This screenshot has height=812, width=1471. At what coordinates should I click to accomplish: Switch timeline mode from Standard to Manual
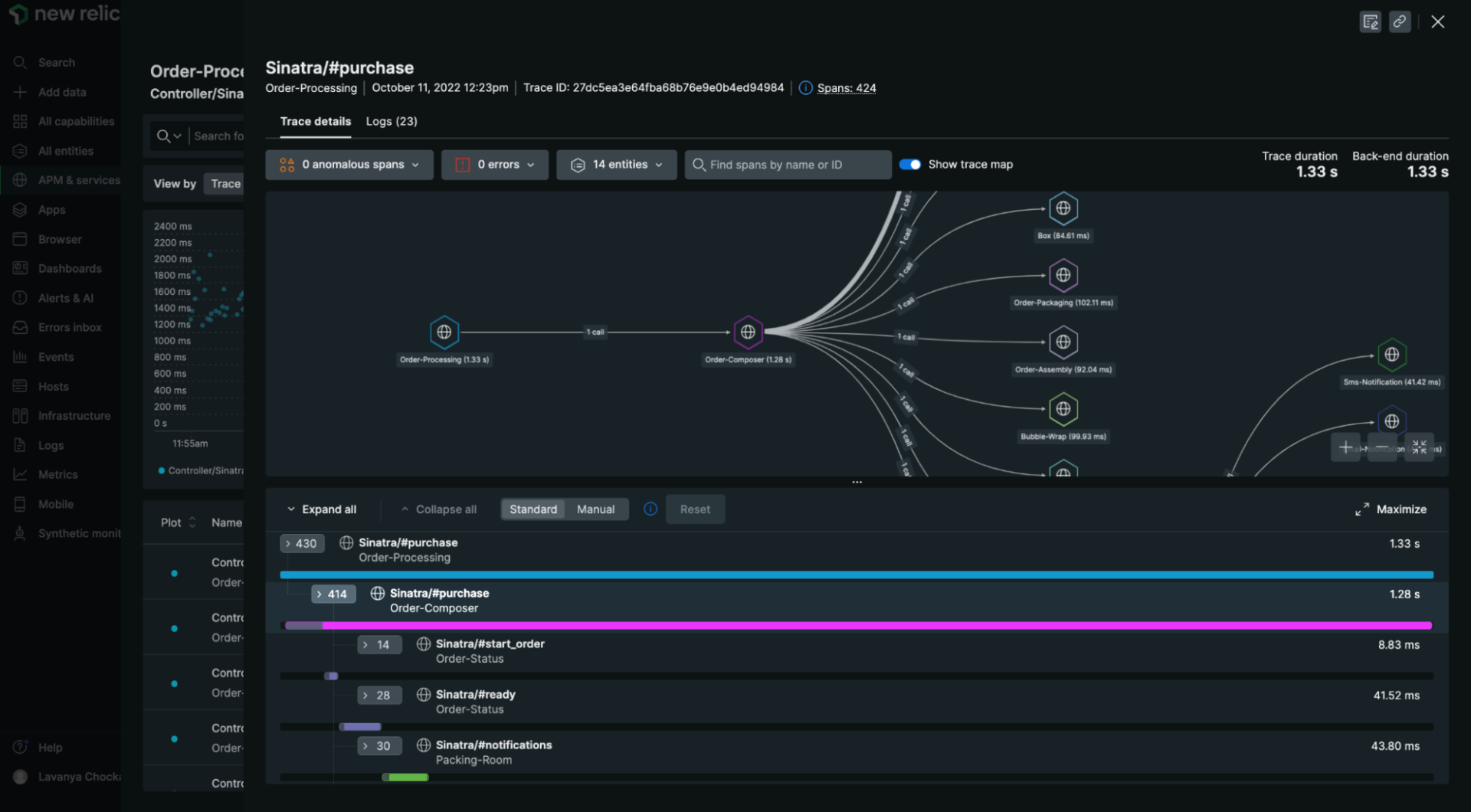click(595, 509)
